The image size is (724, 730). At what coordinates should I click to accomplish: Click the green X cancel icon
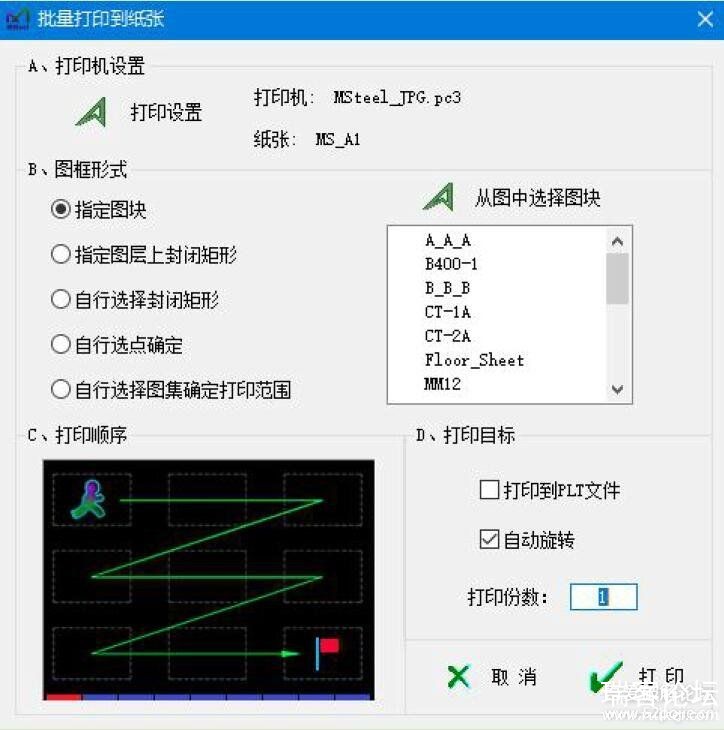pos(459,676)
